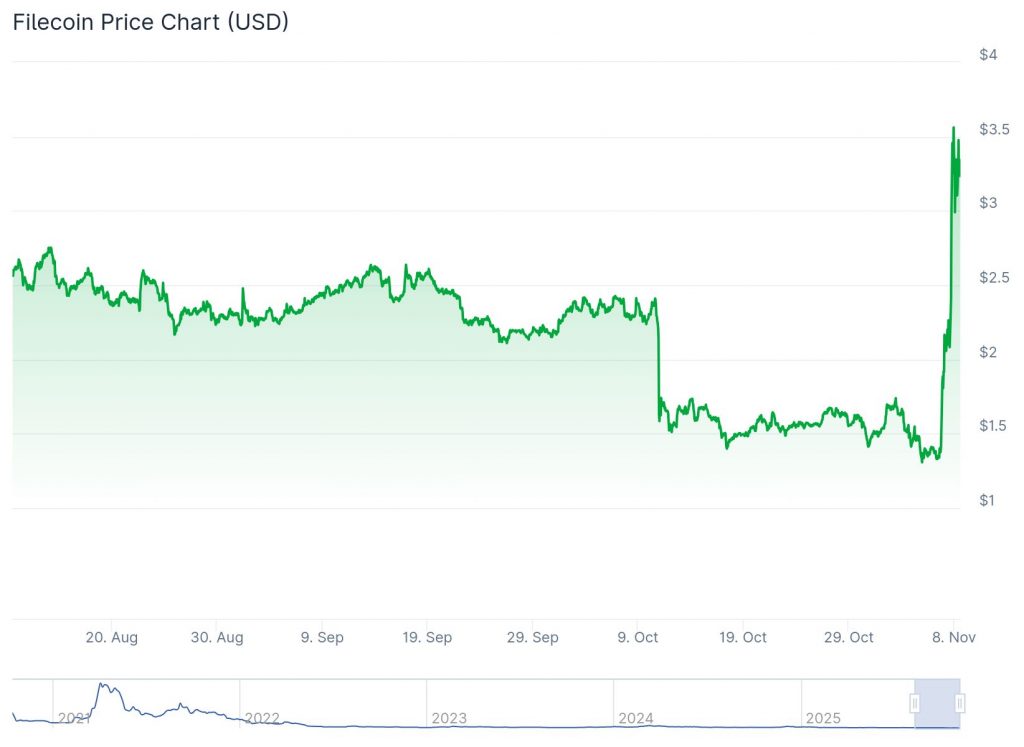Click the $3.5 price axis label
The image size is (1024, 747).
994,129
